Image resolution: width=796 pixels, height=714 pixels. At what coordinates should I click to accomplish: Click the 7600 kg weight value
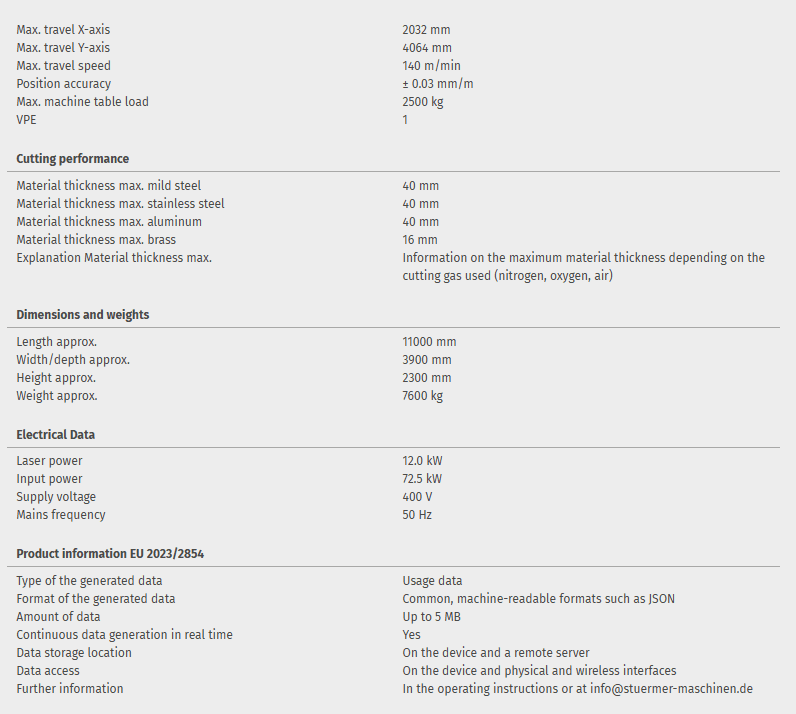[423, 396]
